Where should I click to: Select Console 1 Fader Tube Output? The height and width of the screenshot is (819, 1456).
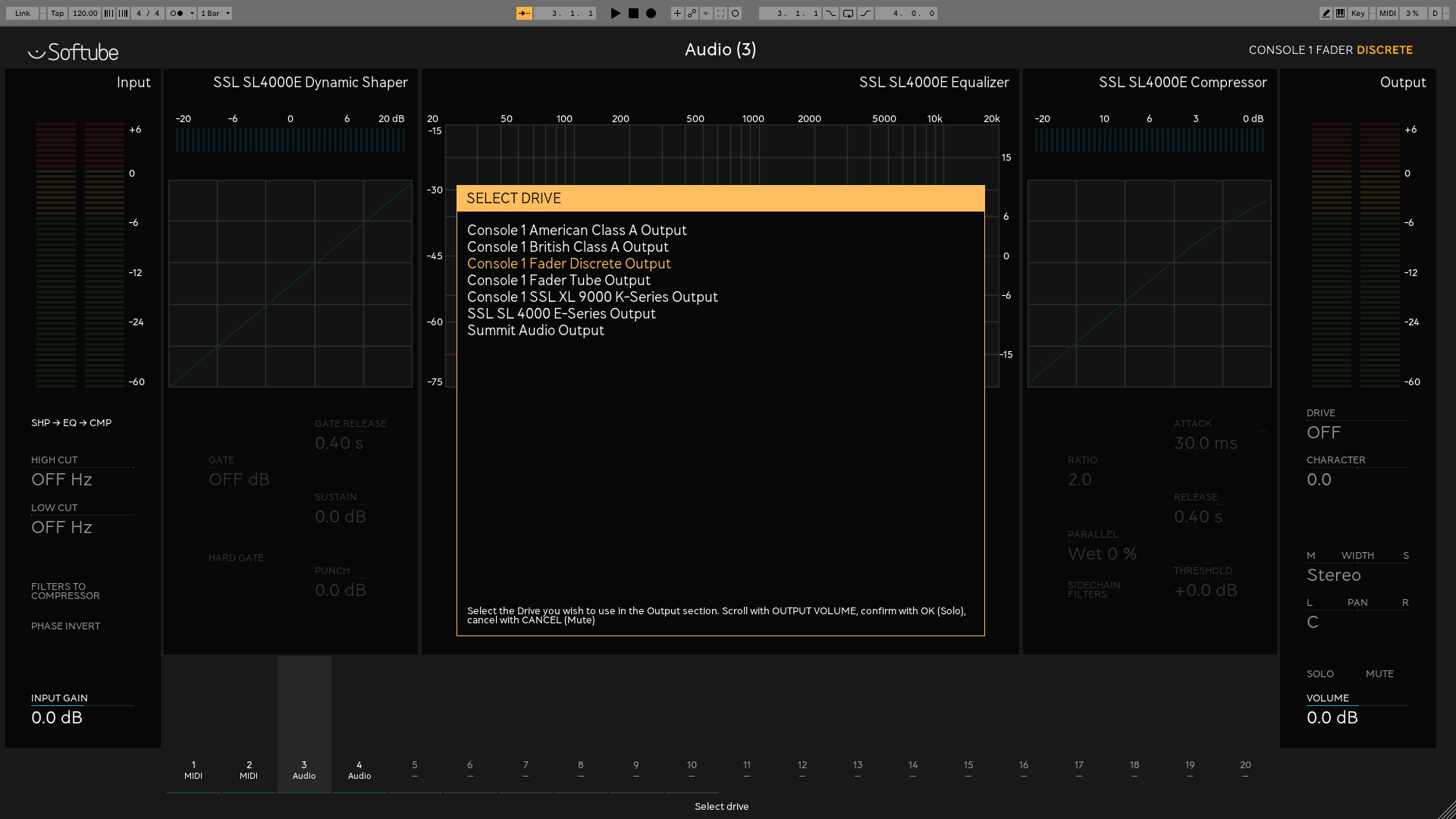(558, 281)
